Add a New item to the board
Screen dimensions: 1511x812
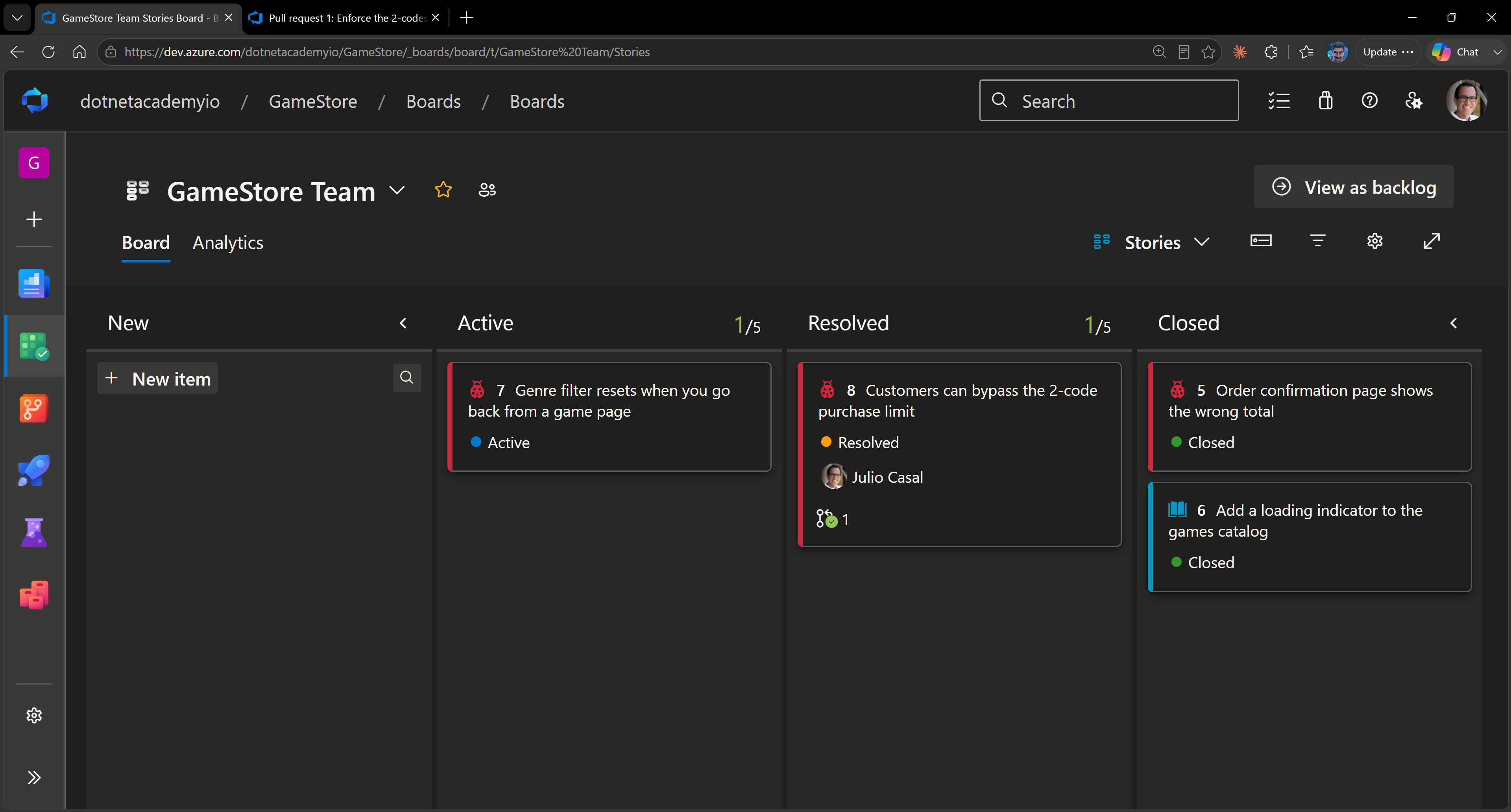[157, 379]
